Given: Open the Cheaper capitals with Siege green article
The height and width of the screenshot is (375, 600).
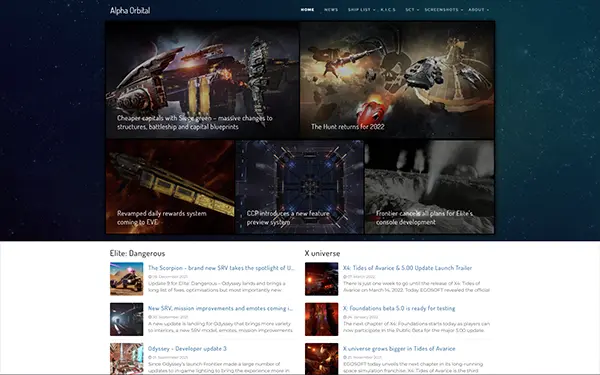Looking at the screenshot, I should pyautogui.click(x=202, y=80).
